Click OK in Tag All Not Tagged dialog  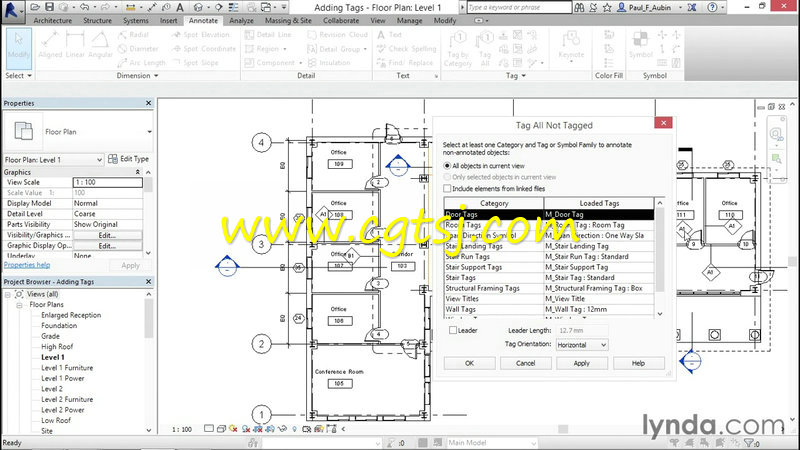click(x=469, y=363)
